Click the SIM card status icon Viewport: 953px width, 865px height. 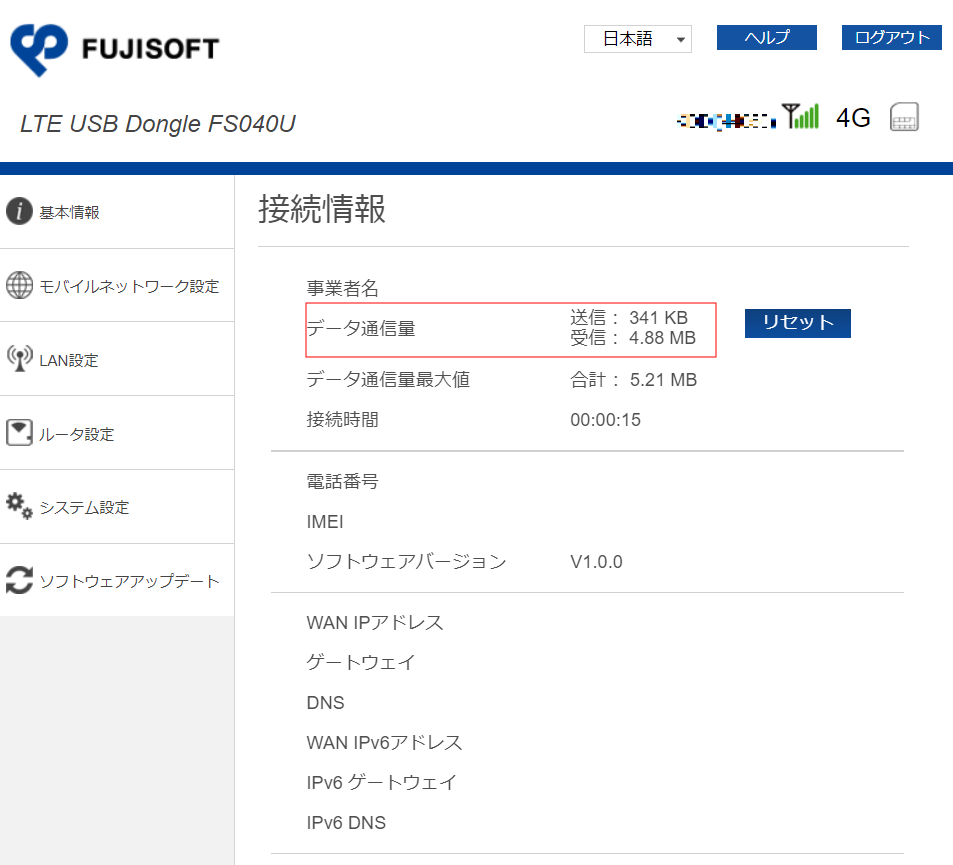[904, 117]
